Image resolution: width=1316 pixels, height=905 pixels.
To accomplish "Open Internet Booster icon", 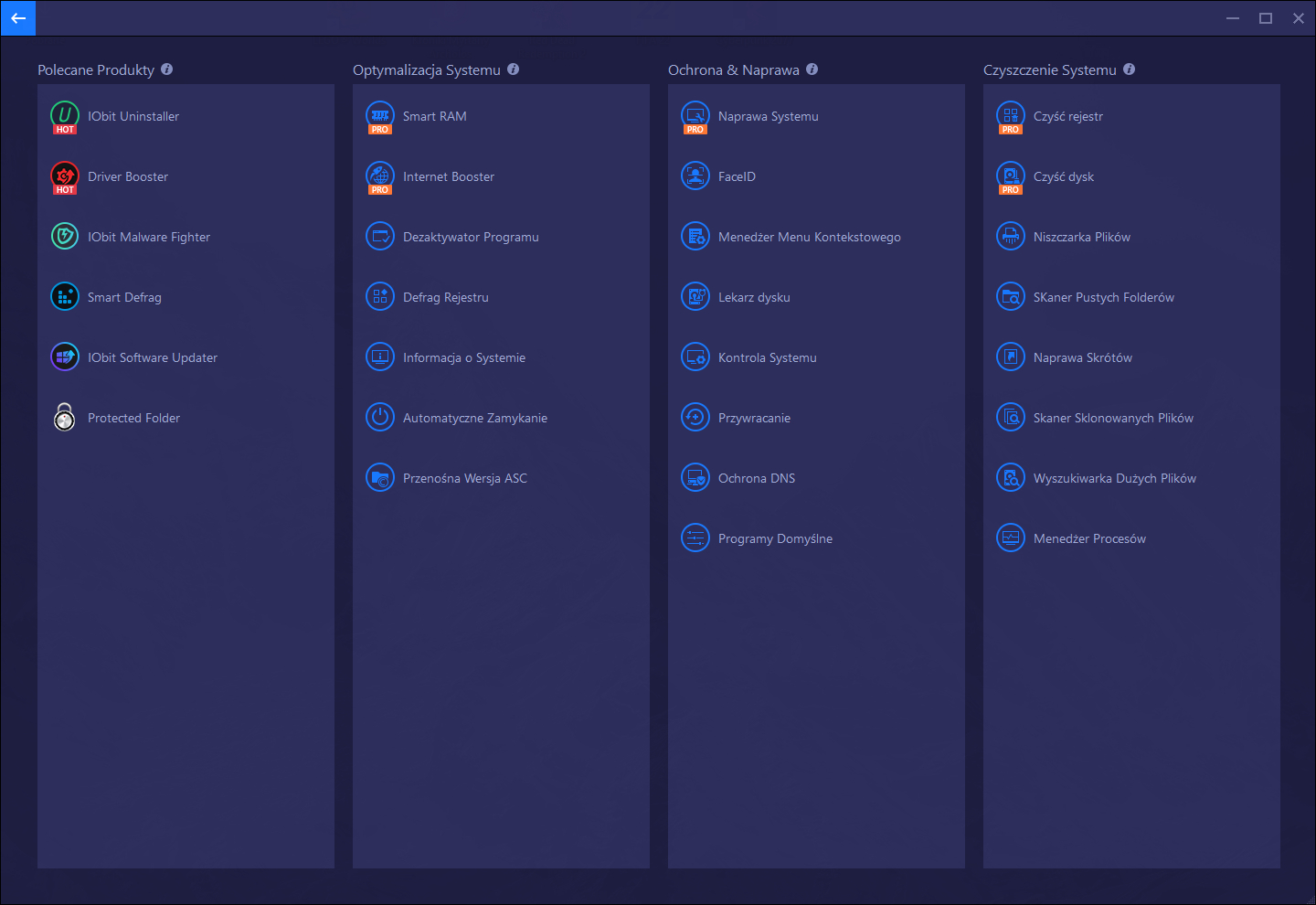I will 380,176.
